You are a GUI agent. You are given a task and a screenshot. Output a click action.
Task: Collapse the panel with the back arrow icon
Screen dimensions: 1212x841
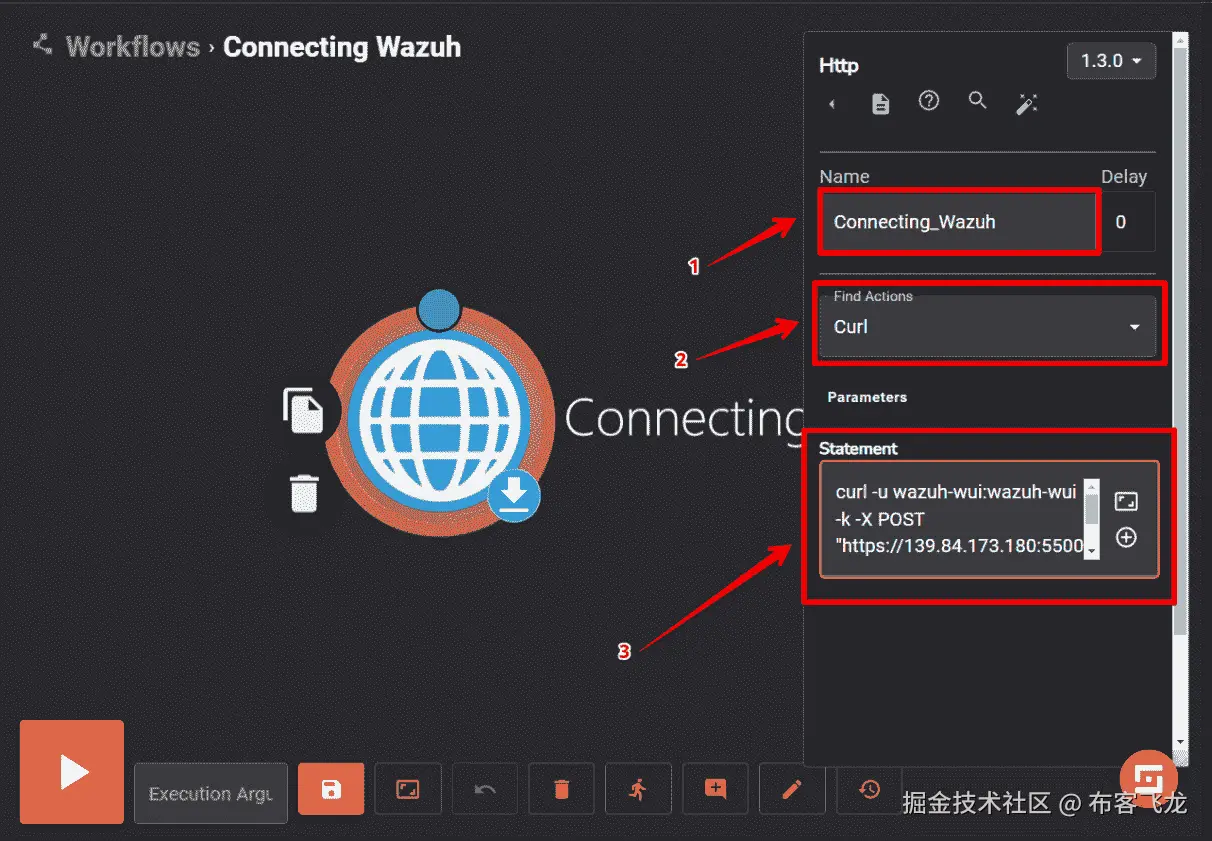[x=832, y=104]
